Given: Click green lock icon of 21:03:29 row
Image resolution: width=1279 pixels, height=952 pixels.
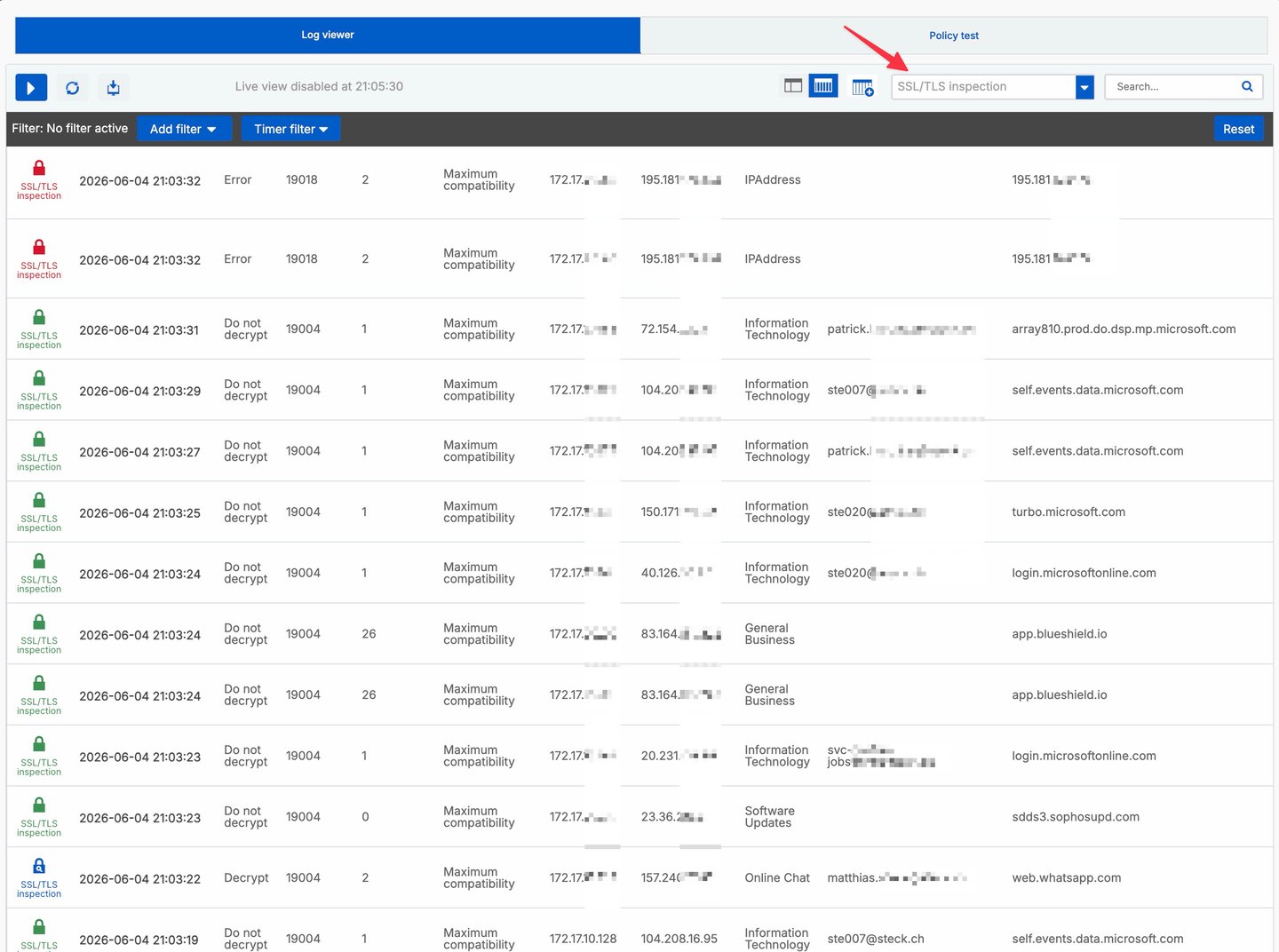Looking at the screenshot, I should coord(39,378).
